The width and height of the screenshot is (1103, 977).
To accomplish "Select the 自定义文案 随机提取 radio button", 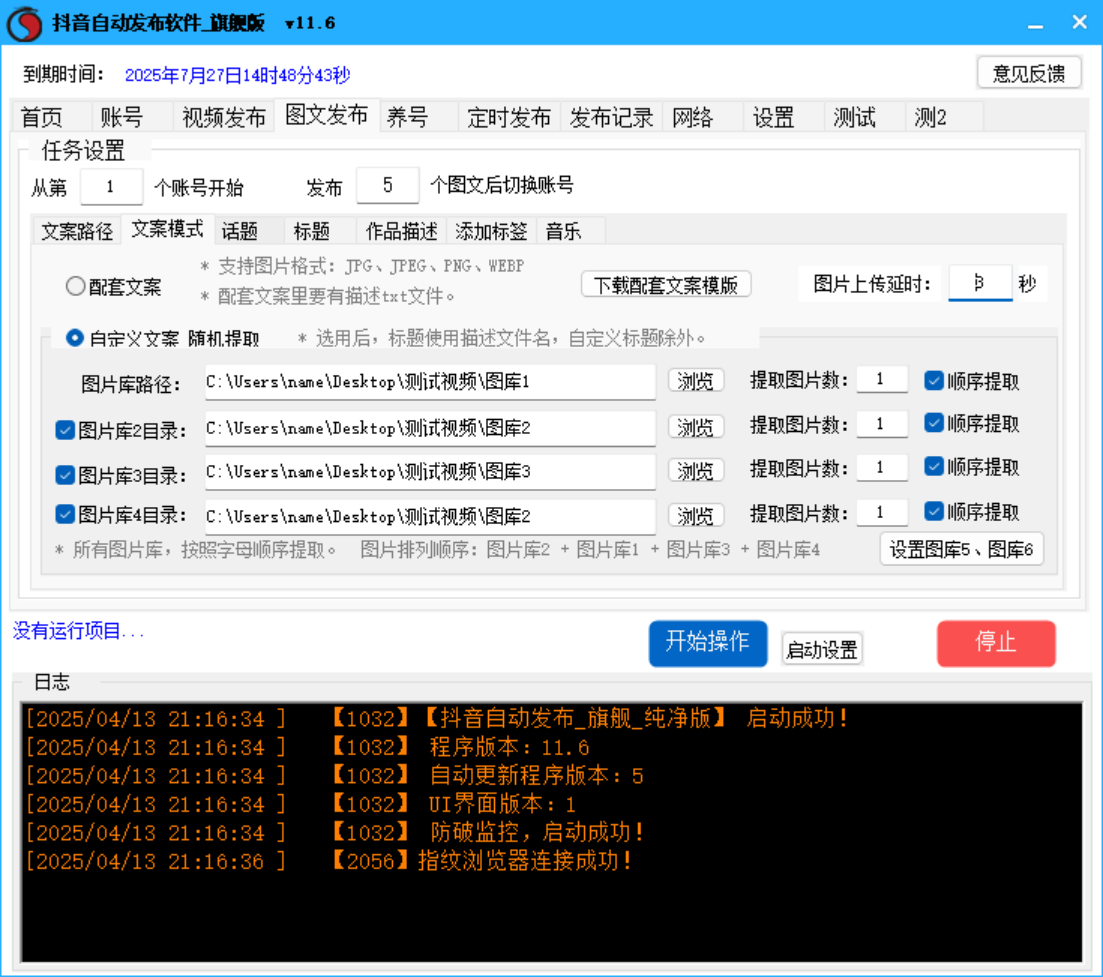I will (162, 339).
